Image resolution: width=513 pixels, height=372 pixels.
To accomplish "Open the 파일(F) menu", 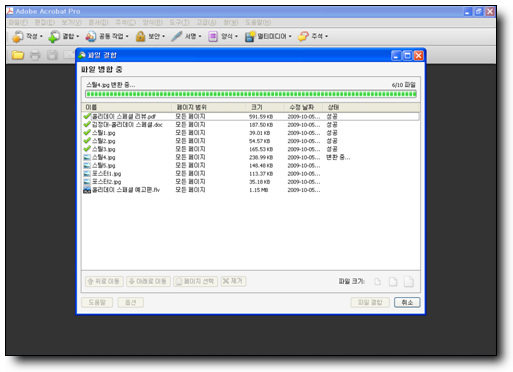I will pyautogui.click(x=18, y=22).
